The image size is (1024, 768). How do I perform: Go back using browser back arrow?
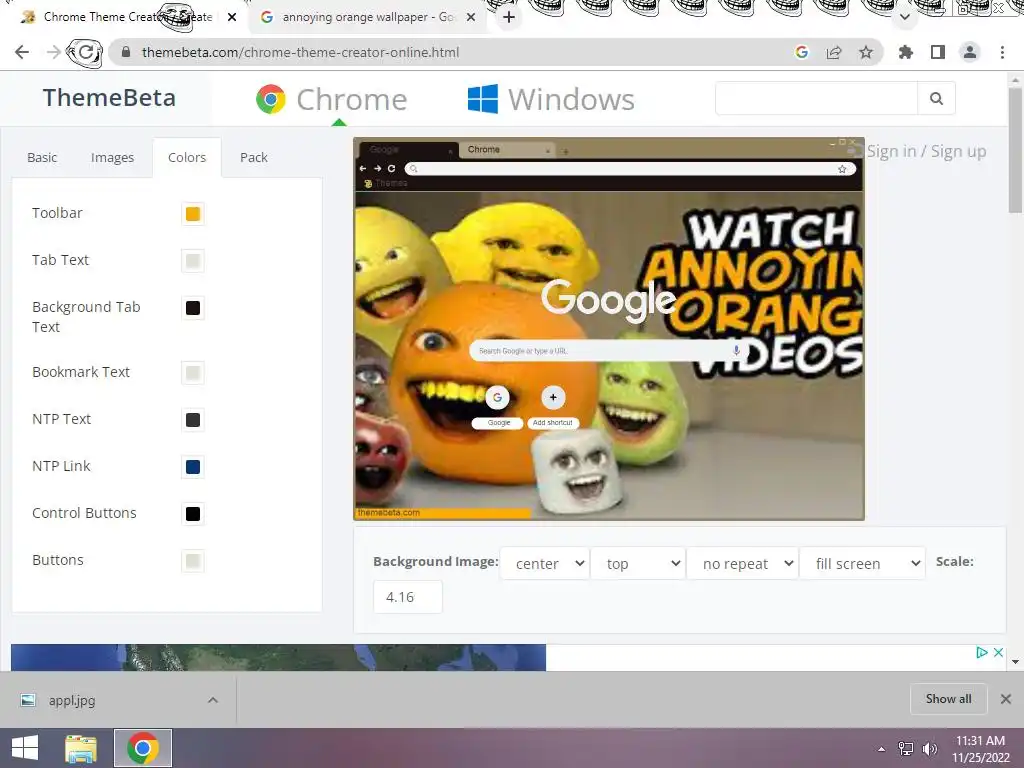pos(22,52)
